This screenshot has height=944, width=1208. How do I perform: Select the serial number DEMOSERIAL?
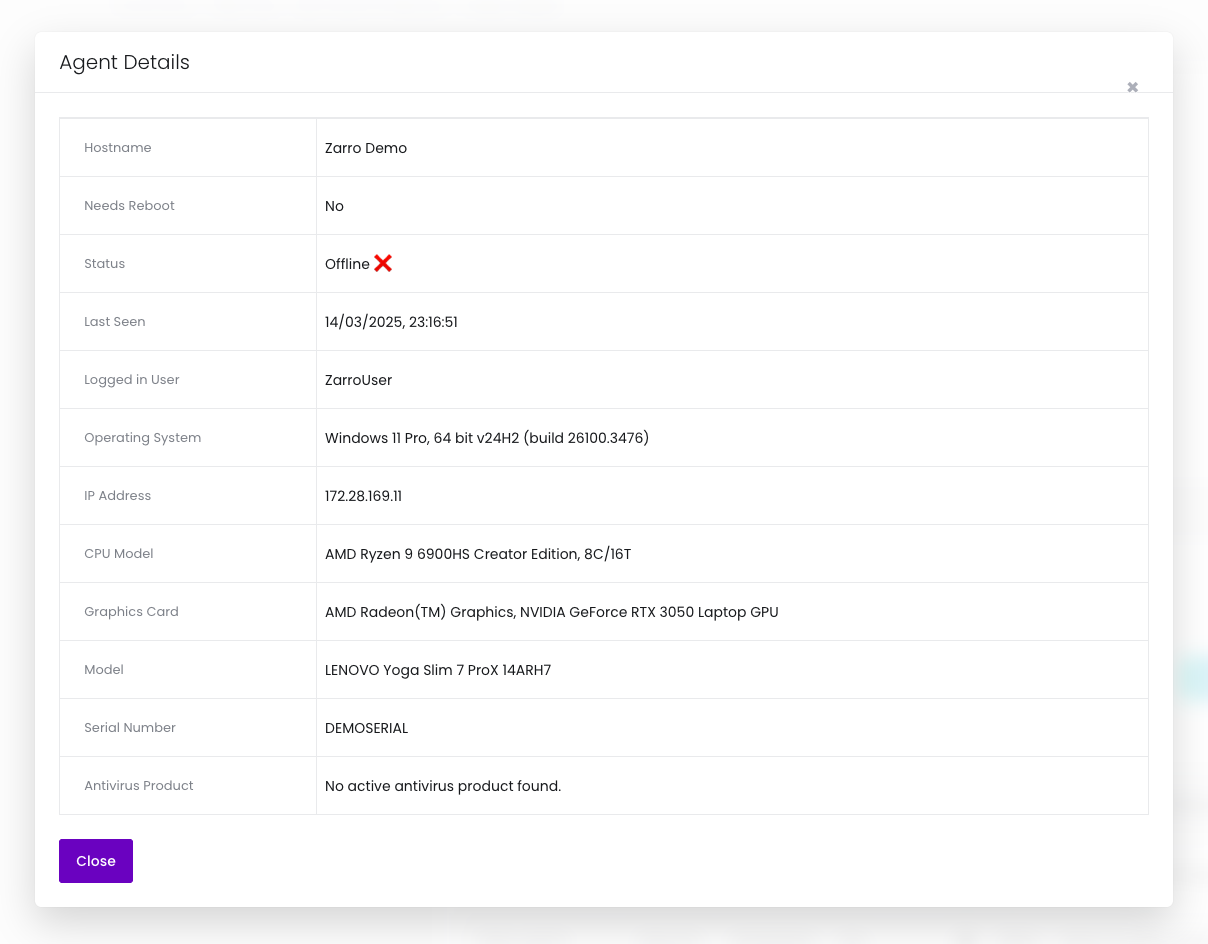click(x=366, y=728)
